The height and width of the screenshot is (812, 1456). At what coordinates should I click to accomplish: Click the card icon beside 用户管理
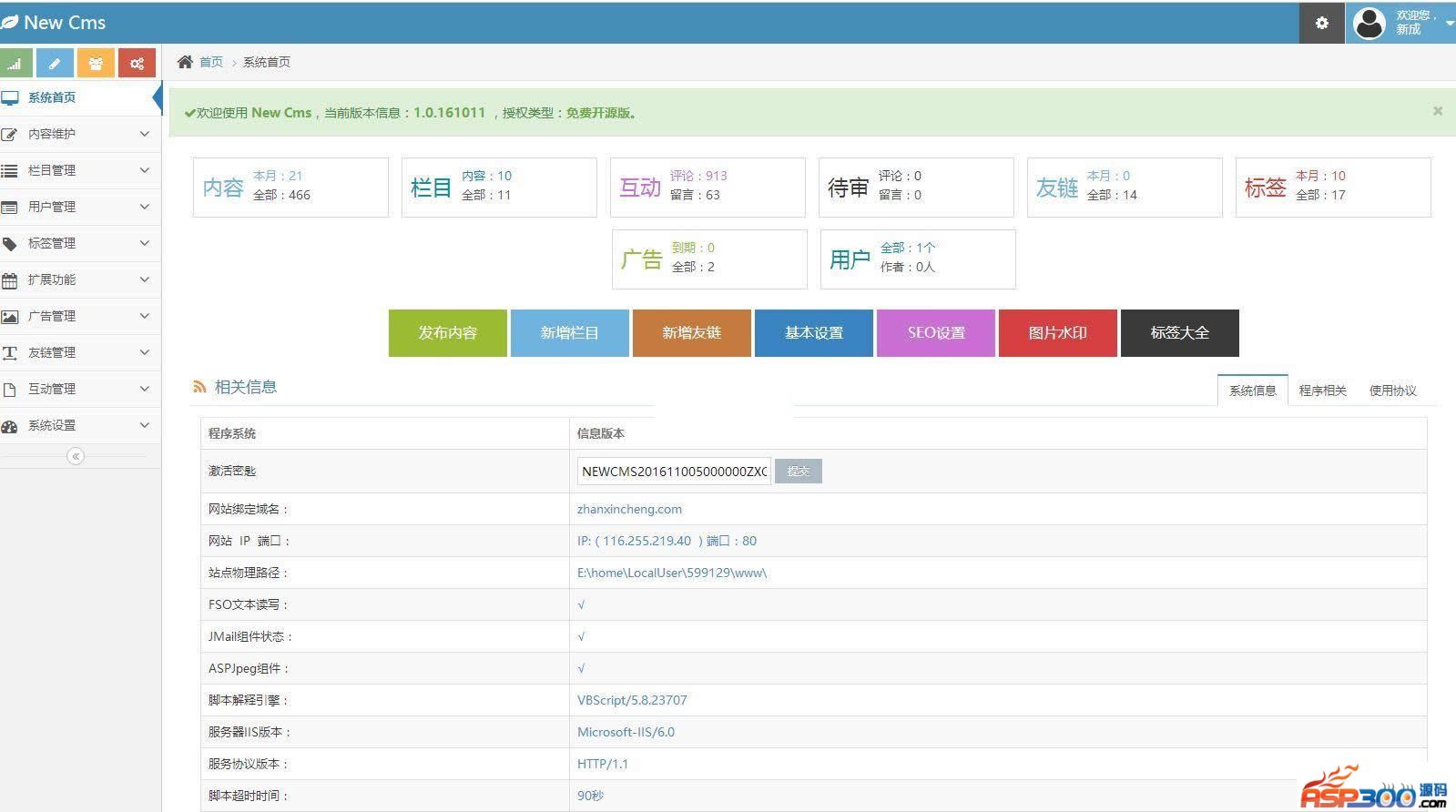click(x=9, y=207)
